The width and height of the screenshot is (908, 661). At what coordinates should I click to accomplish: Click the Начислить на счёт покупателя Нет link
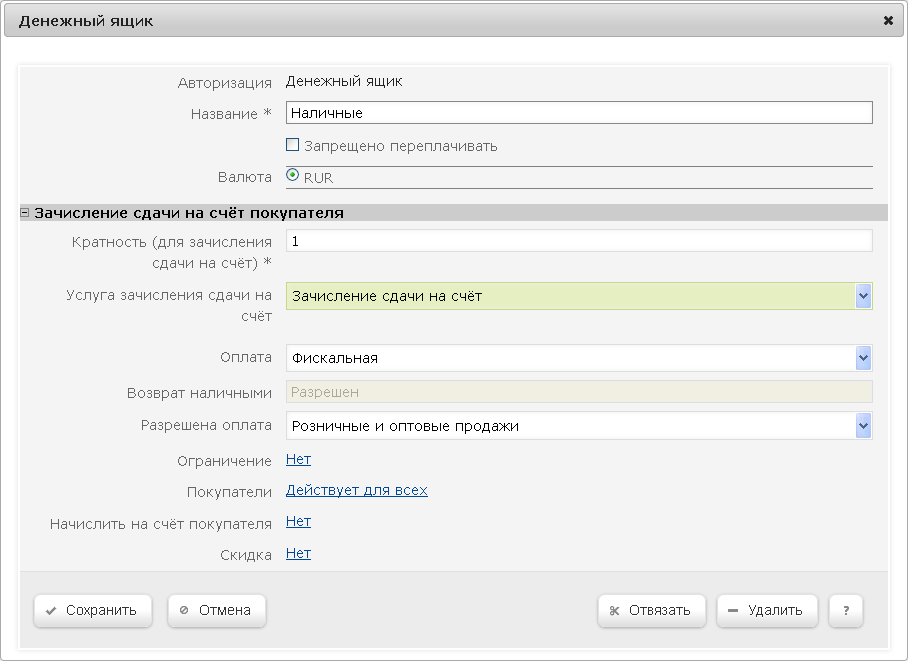point(298,522)
